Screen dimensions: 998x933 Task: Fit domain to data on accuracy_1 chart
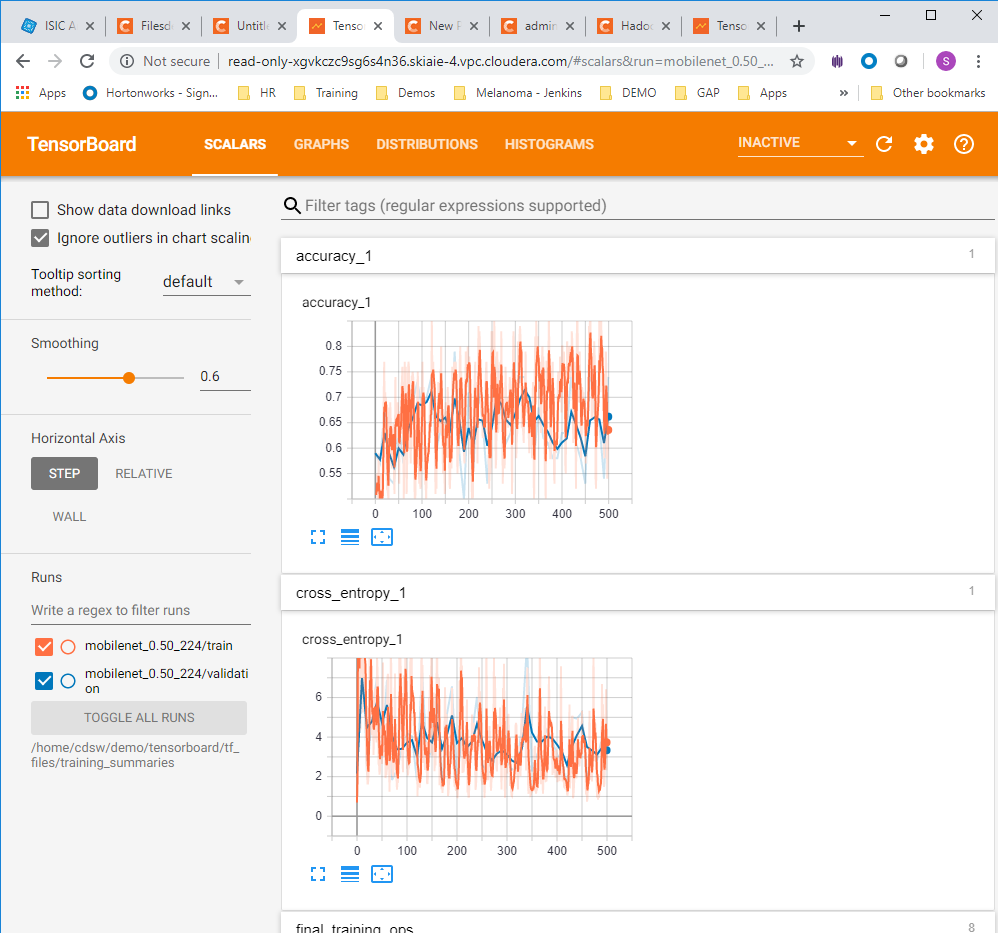coord(382,537)
